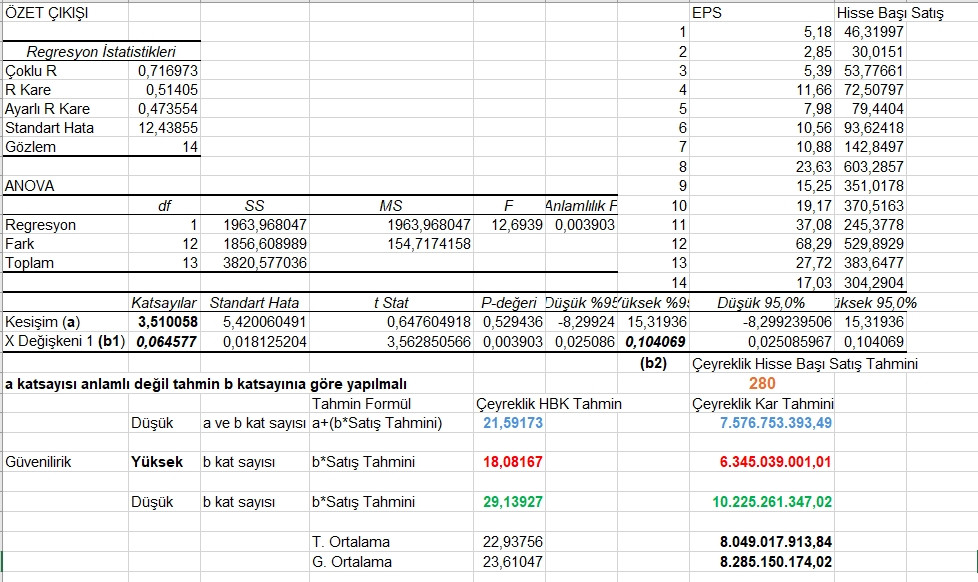
Task: Click the Anlamlılık F value 0,003903 in ANOVA
Action: [585, 225]
